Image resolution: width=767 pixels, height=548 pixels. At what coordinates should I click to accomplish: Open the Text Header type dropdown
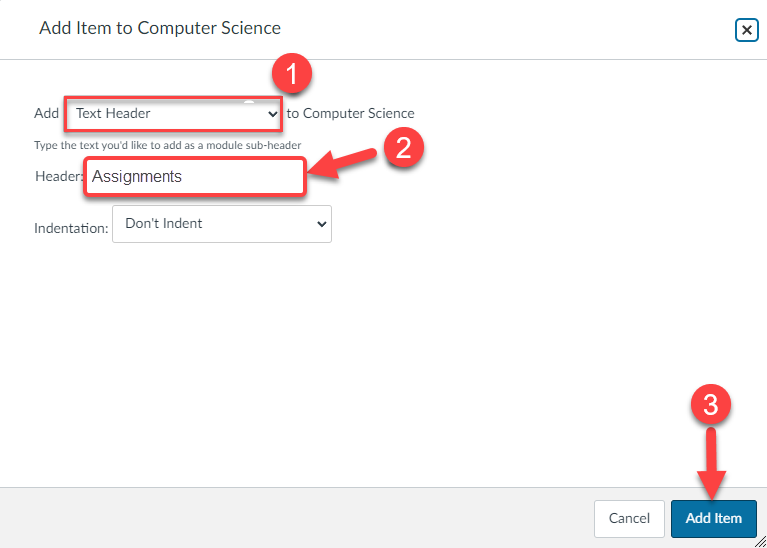coord(172,114)
